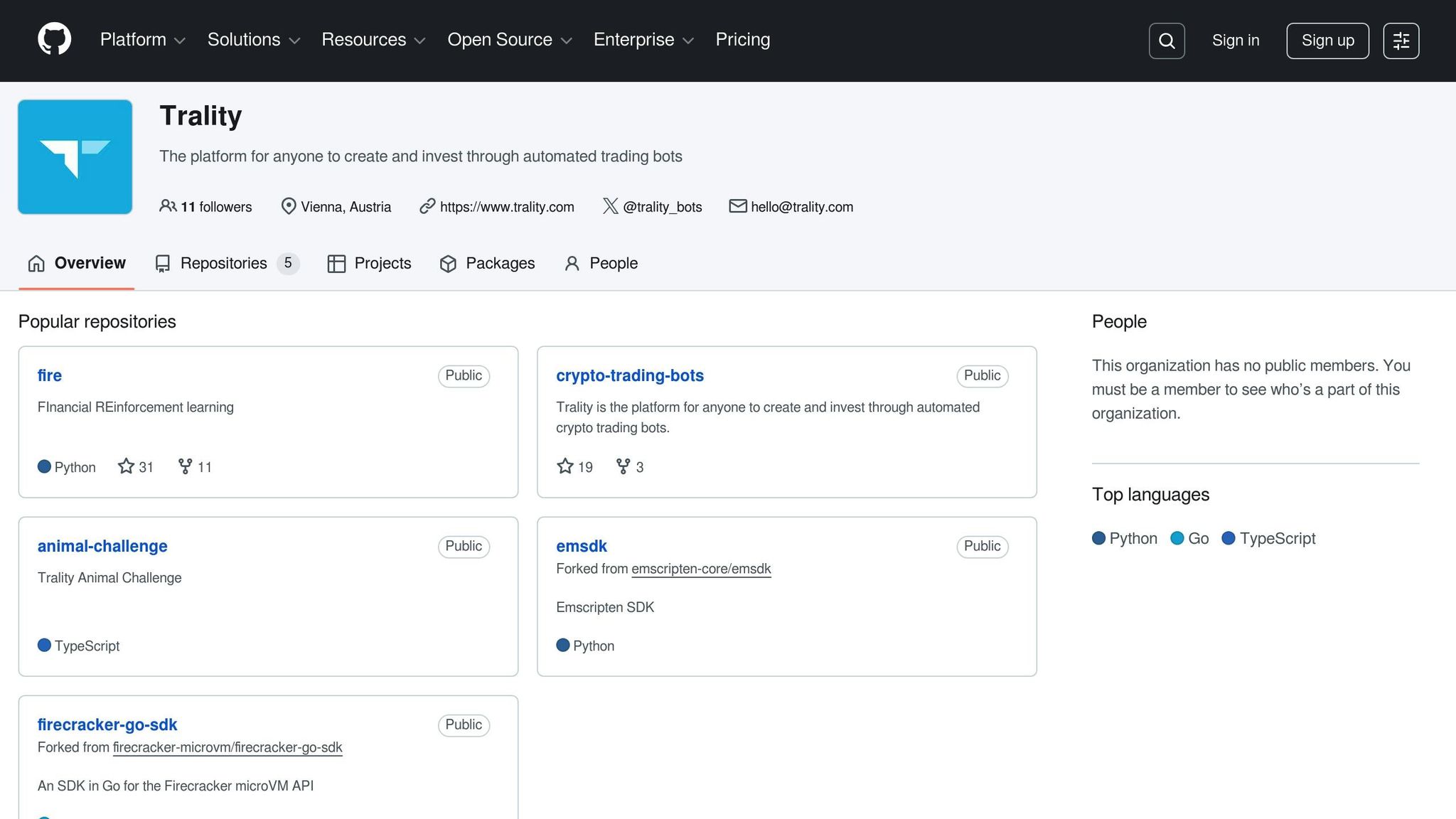Click the star icon on fire repository
This screenshot has width=1456, height=819.
(x=126, y=466)
